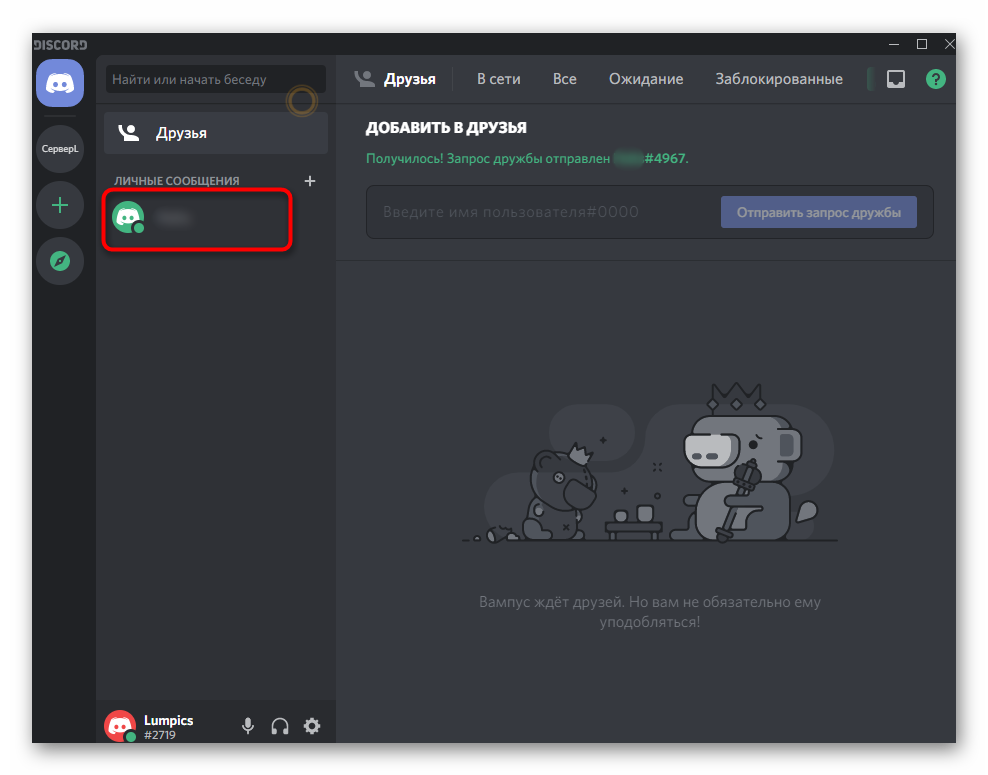
Task: Switch to the 'Все' friends tab
Action: (565, 79)
